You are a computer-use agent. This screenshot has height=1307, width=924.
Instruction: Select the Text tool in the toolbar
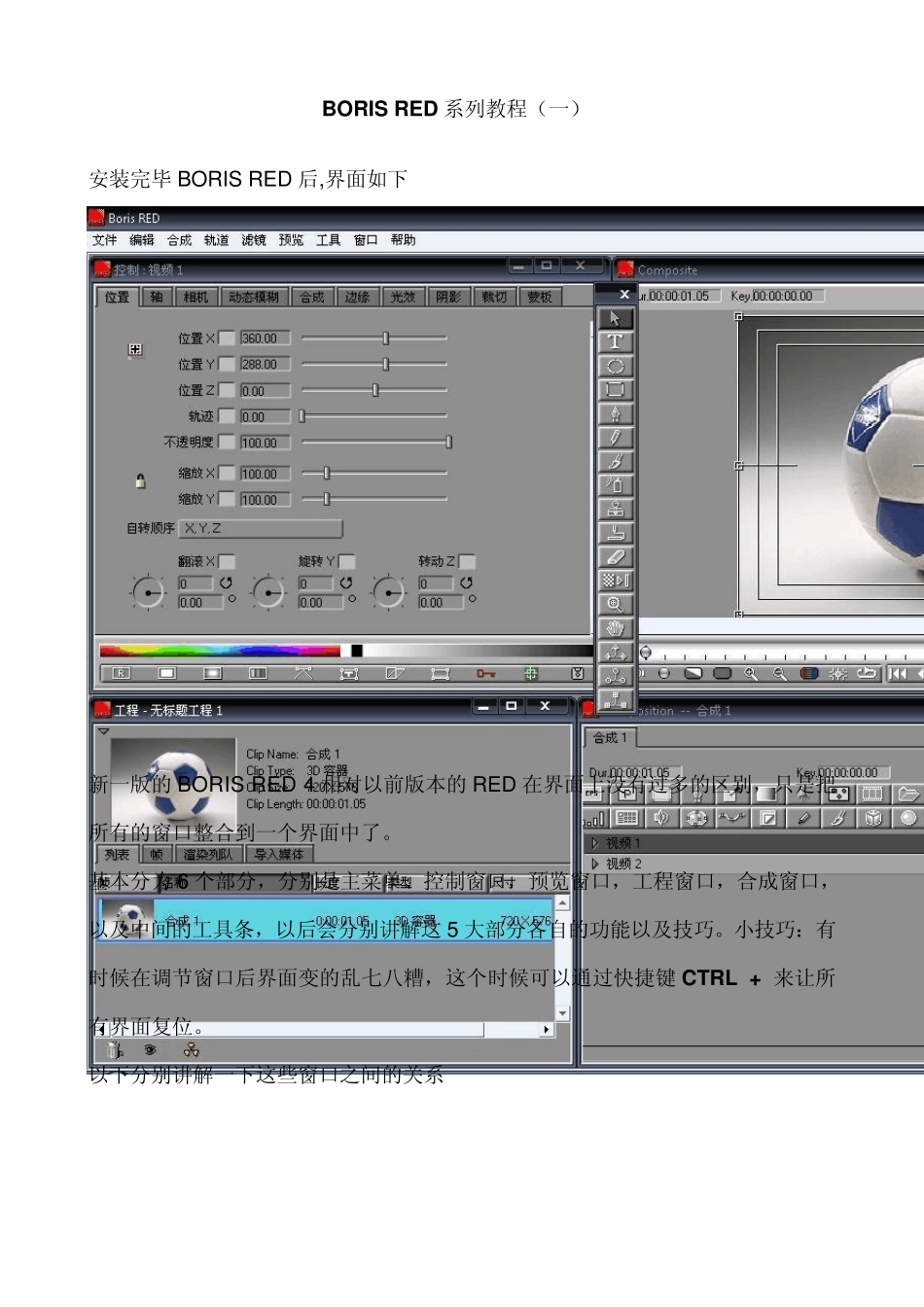tap(615, 341)
